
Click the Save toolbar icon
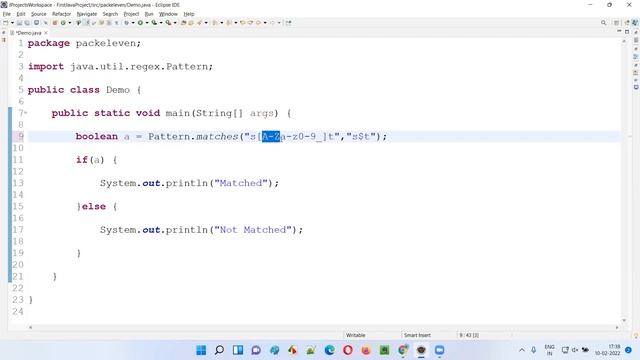tap(19, 23)
